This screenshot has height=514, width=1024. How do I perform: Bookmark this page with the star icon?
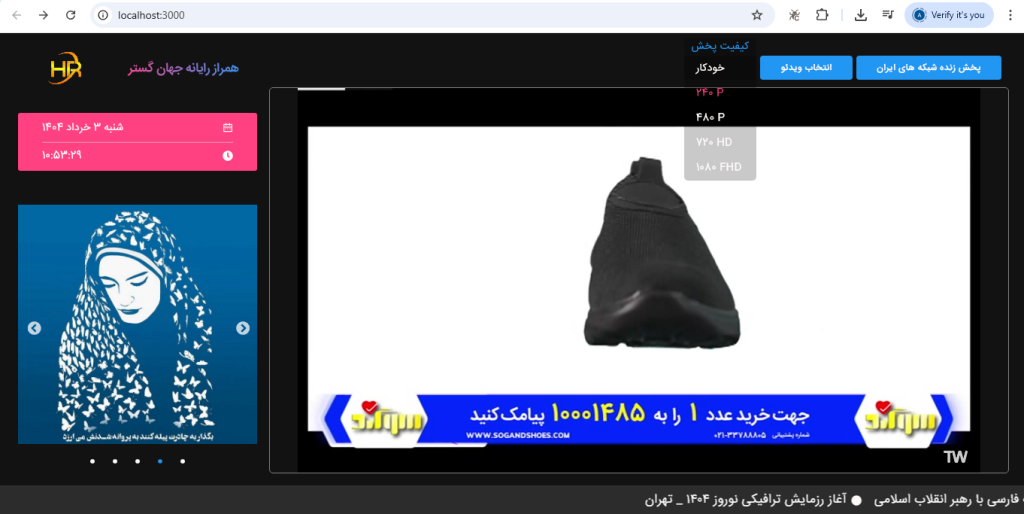coord(757,15)
